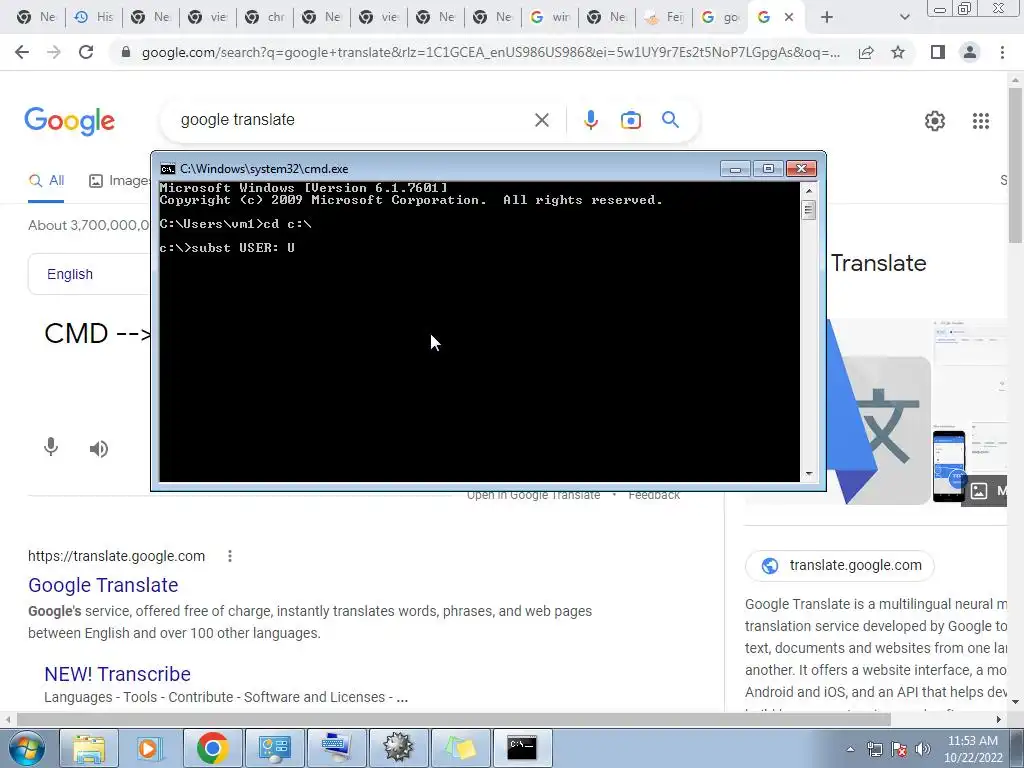
Task: Start voice search with the microphone icon
Action: pyautogui.click(x=590, y=120)
